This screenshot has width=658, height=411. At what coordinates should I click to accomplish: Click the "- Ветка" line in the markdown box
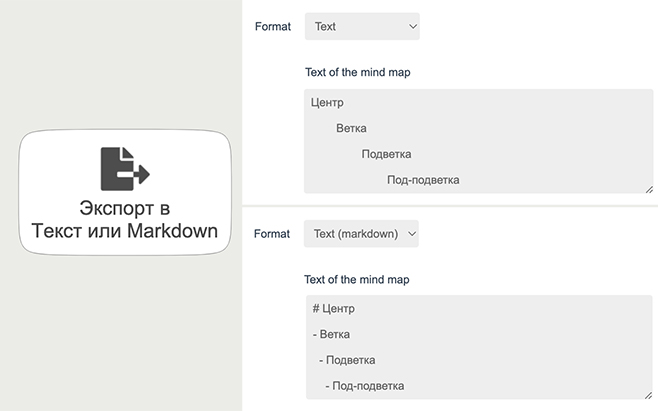[331, 334]
